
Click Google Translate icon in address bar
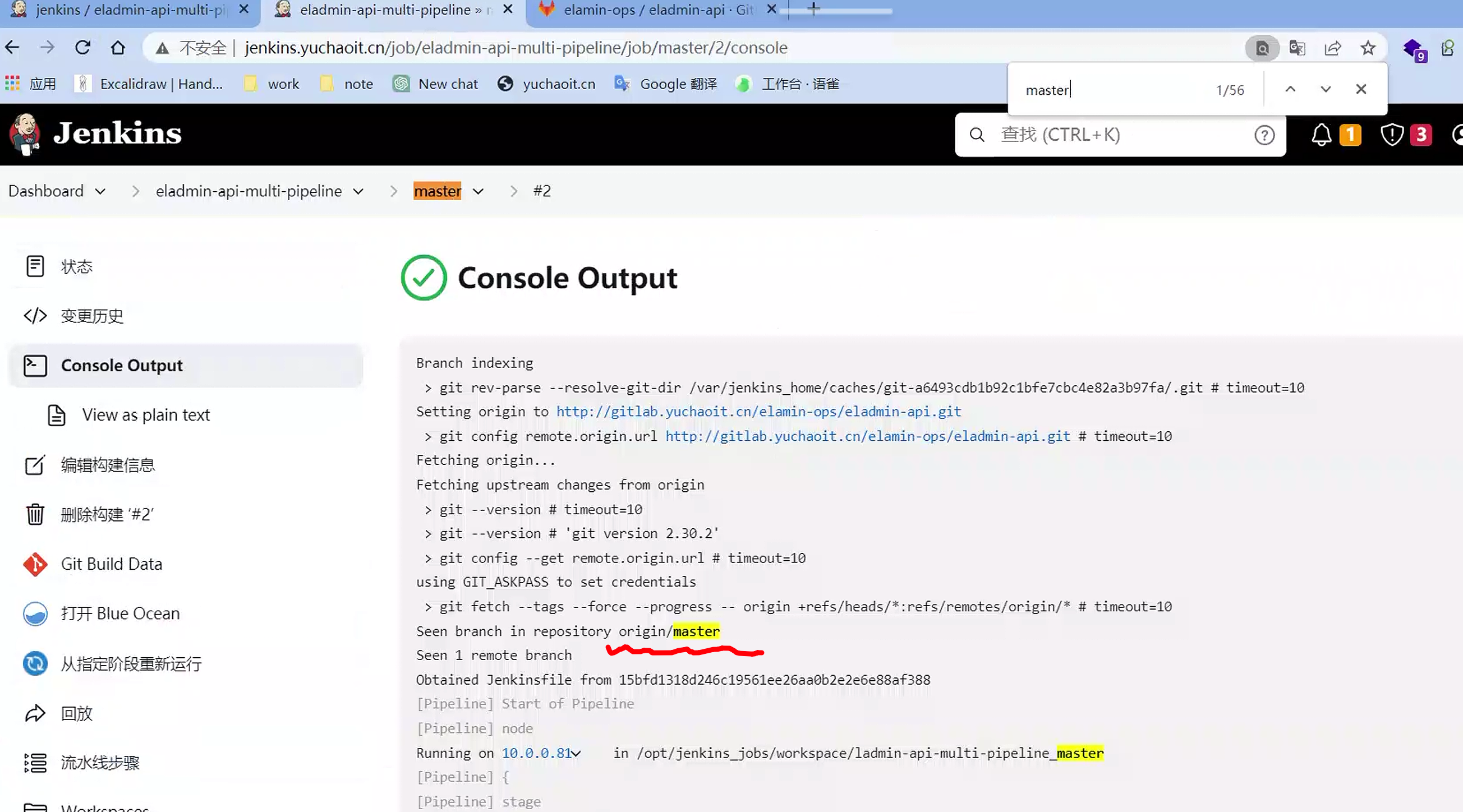(1297, 48)
